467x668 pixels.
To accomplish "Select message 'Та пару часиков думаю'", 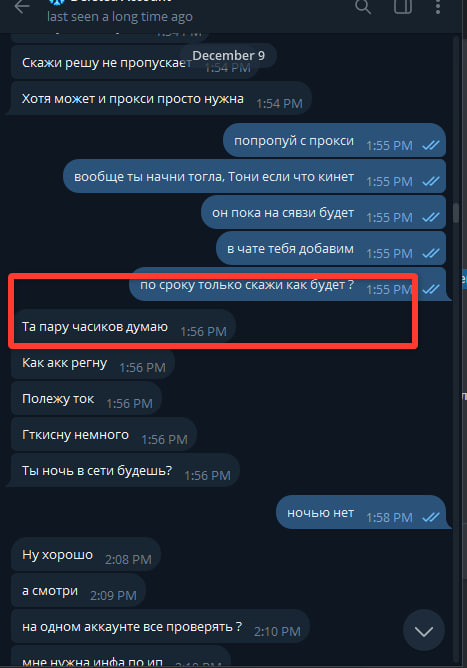I will [124, 327].
